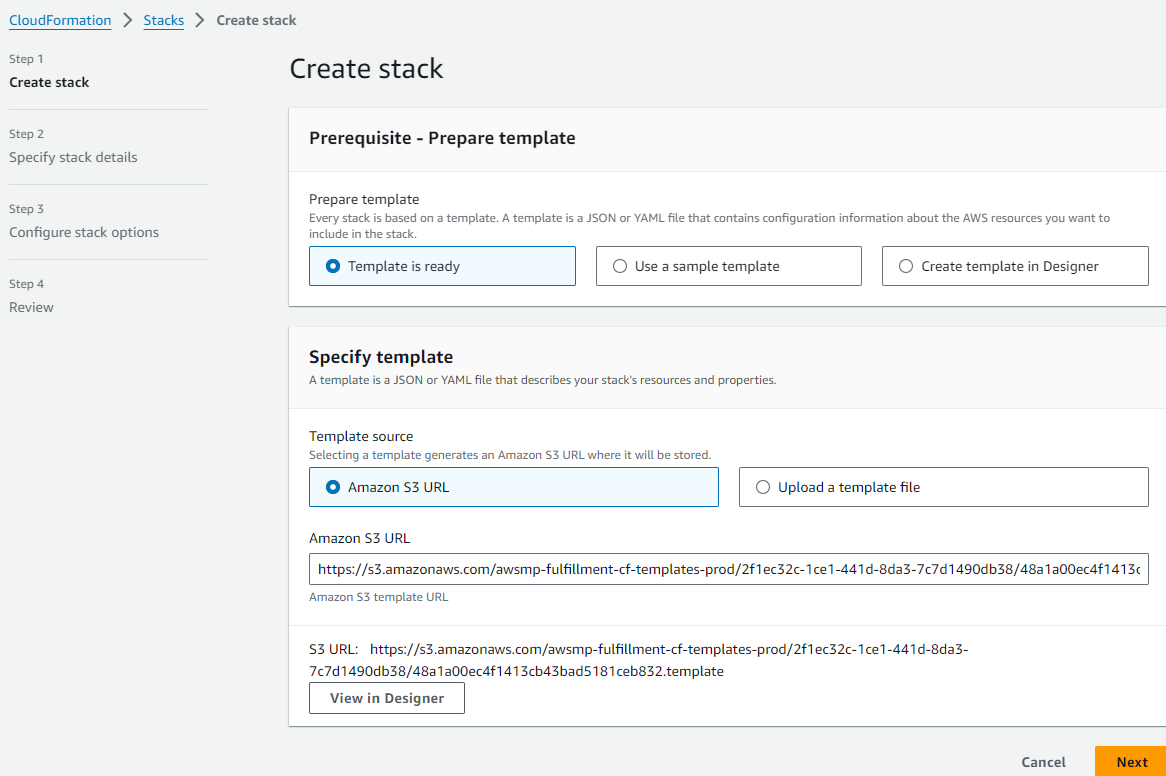Select Step 1 Create stack in sidebar

(x=49, y=83)
